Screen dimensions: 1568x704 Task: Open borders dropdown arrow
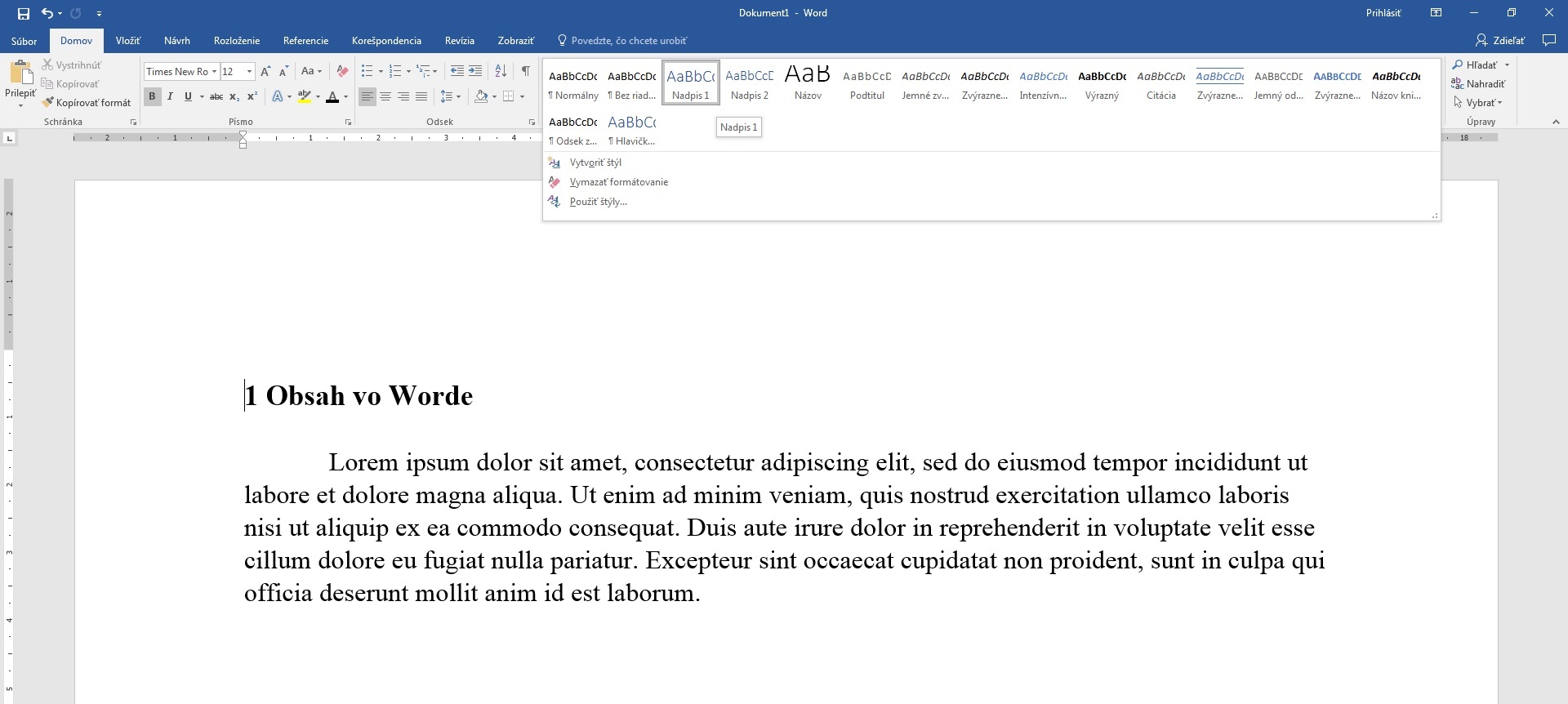523,96
